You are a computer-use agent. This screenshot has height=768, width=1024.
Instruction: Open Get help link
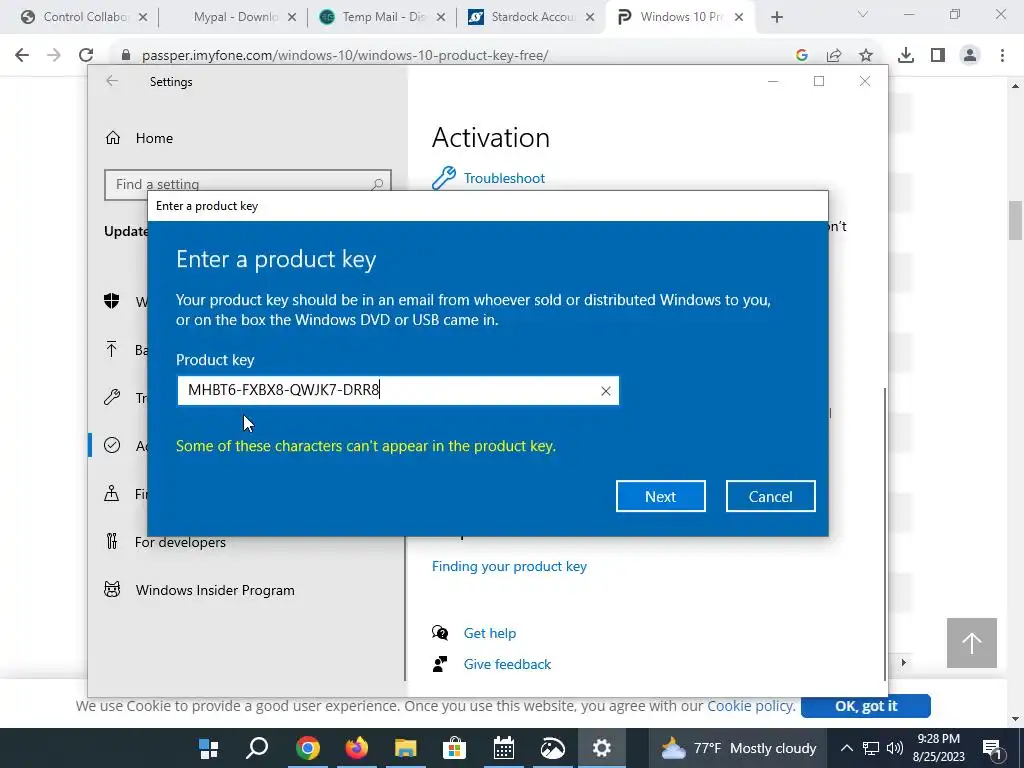tap(489, 633)
